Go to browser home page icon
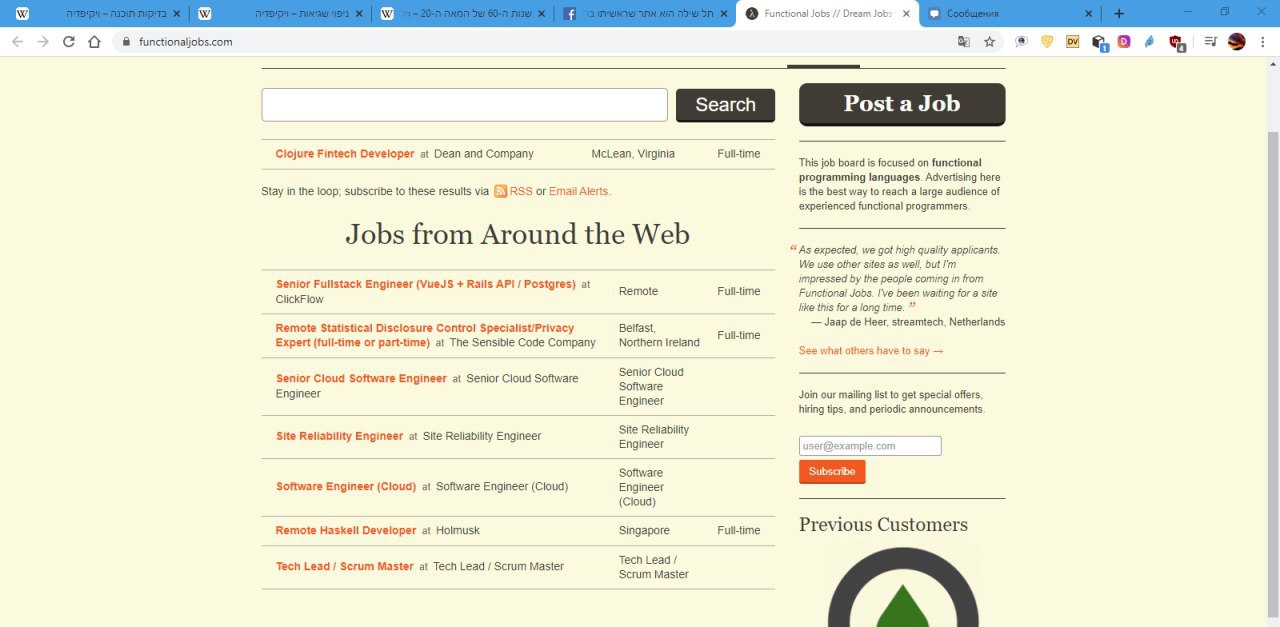This screenshot has width=1280, height=627. point(94,41)
